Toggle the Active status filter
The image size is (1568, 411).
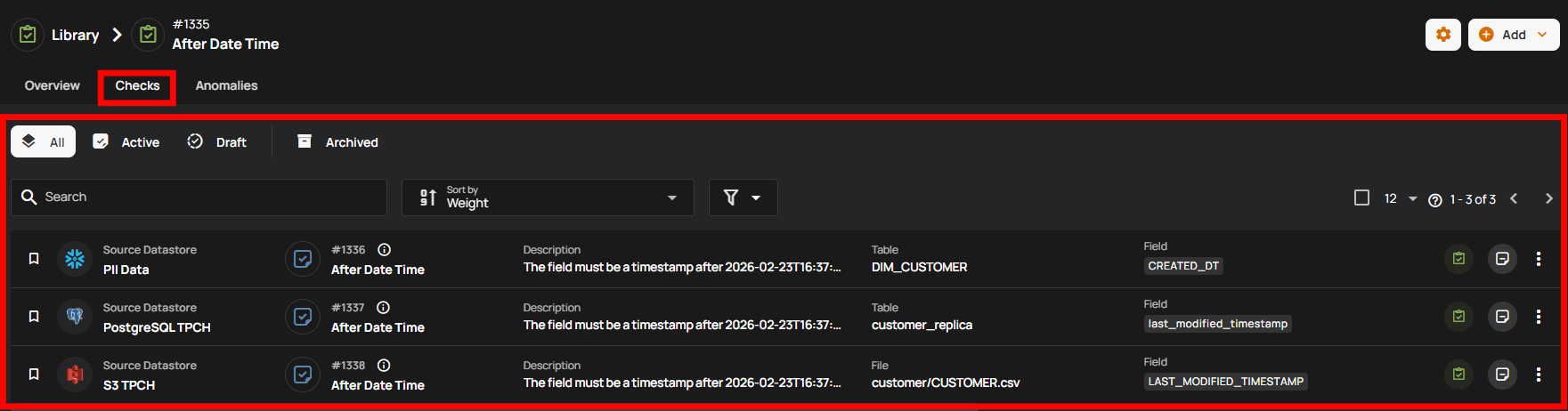126,142
